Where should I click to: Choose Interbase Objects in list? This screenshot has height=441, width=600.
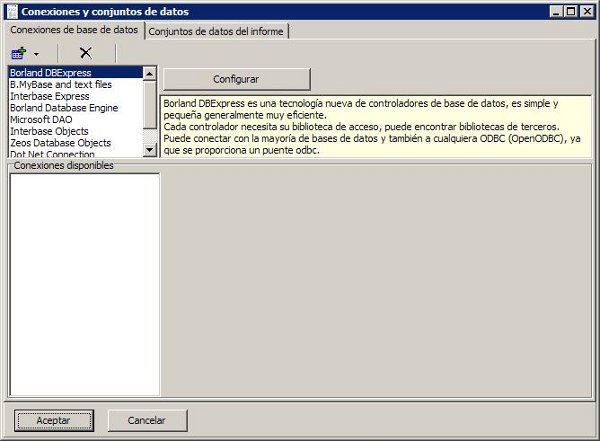[76, 131]
